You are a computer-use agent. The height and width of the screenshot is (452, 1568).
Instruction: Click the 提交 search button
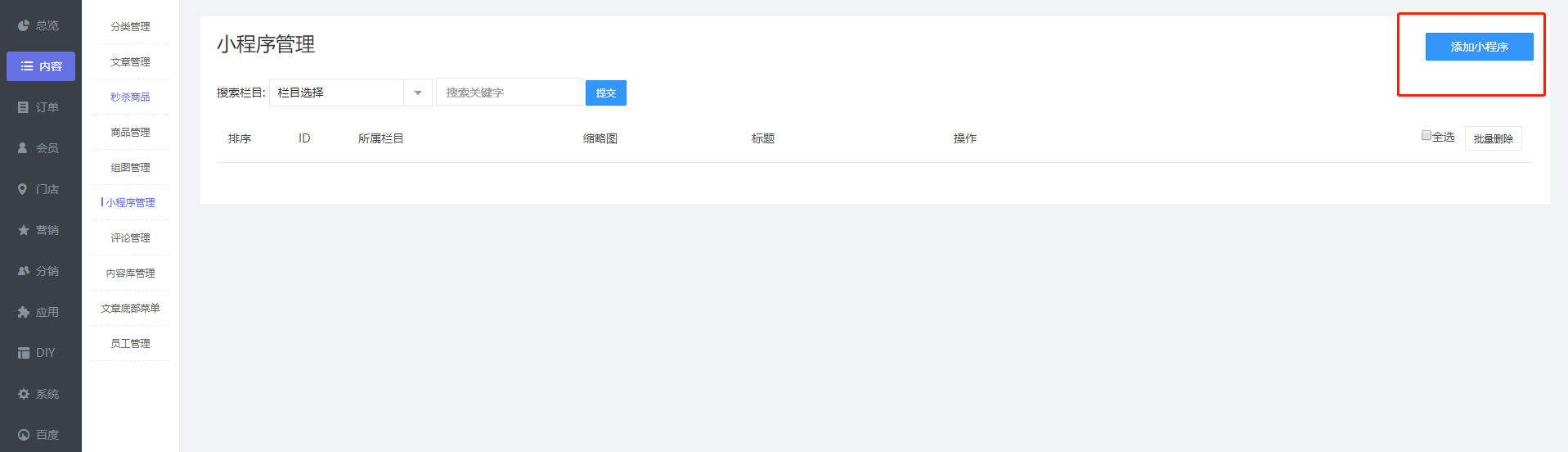[606, 93]
